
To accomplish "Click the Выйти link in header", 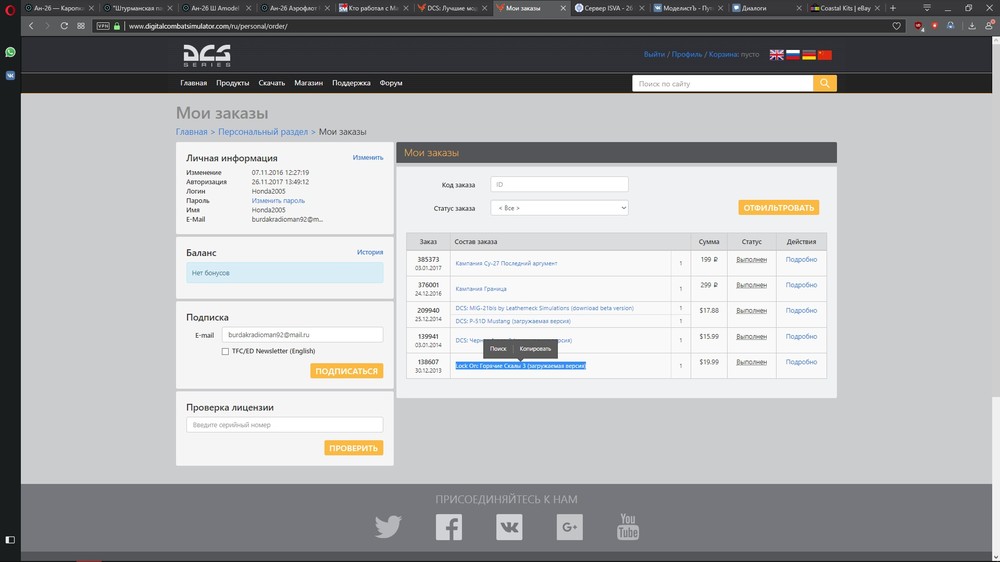I will (x=654, y=55).
